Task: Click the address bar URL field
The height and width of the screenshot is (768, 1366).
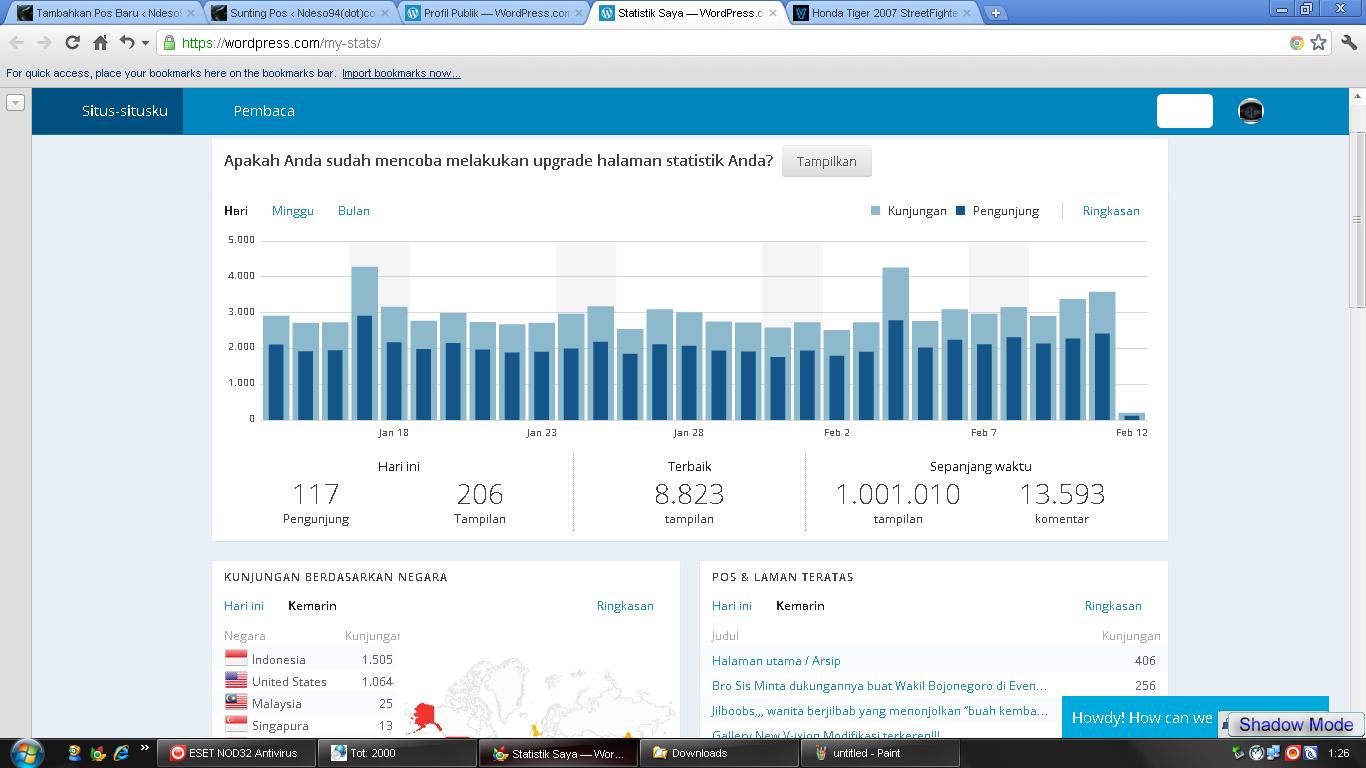Action: 700,43
